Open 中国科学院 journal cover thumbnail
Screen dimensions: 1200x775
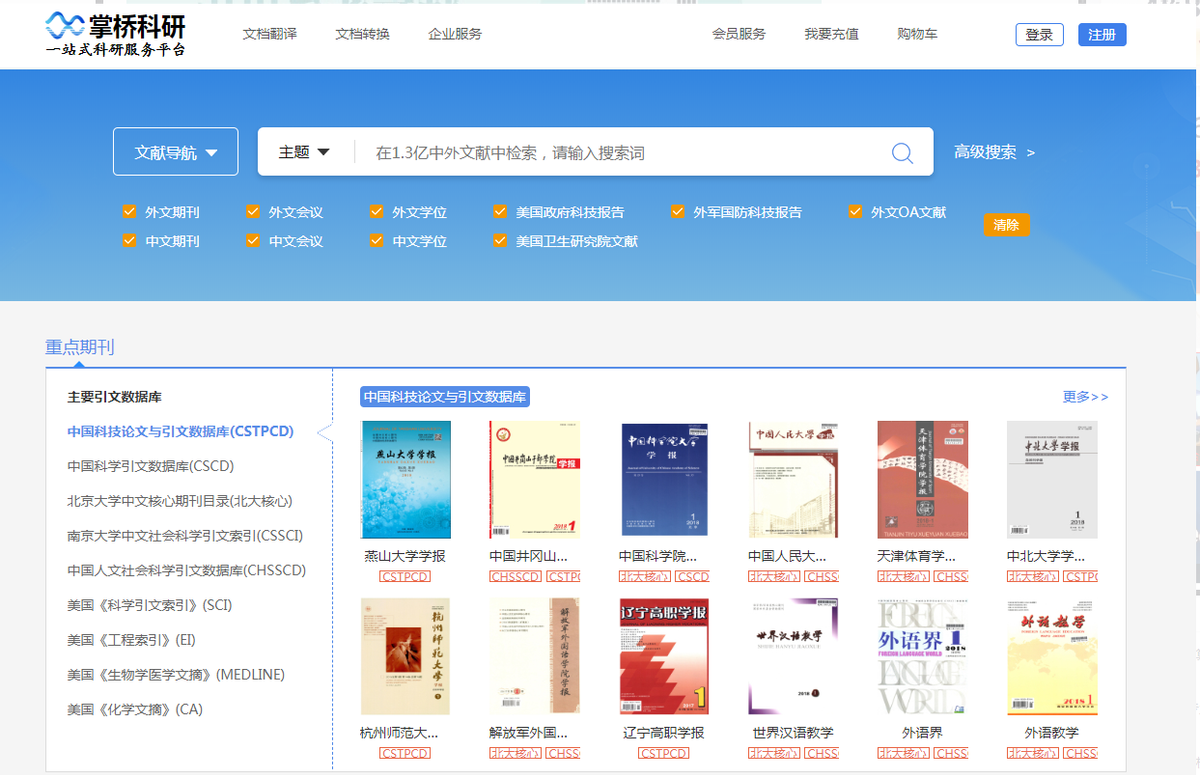pos(664,480)
